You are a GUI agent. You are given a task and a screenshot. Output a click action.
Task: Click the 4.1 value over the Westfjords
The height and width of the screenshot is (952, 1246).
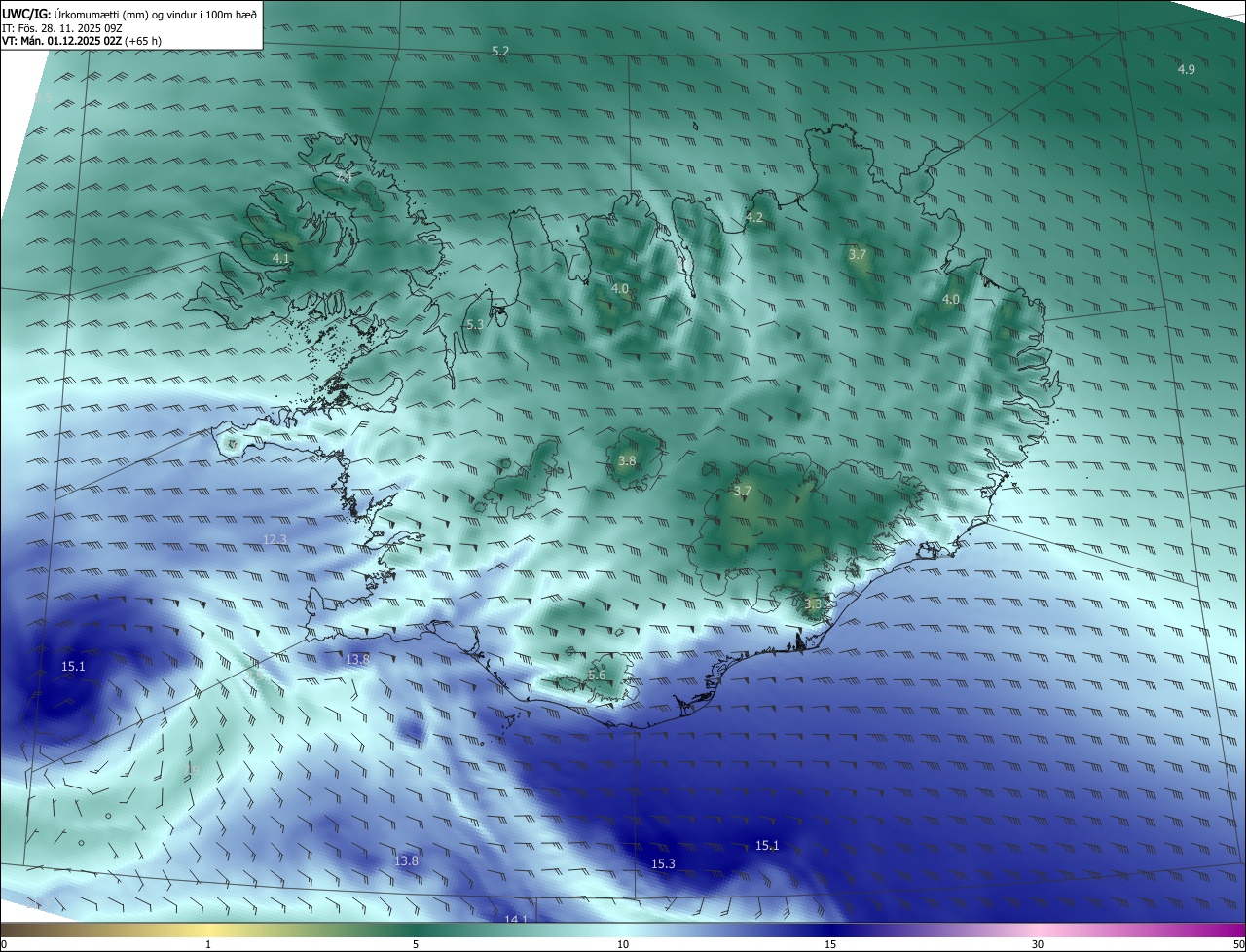[x=280, y=258]
